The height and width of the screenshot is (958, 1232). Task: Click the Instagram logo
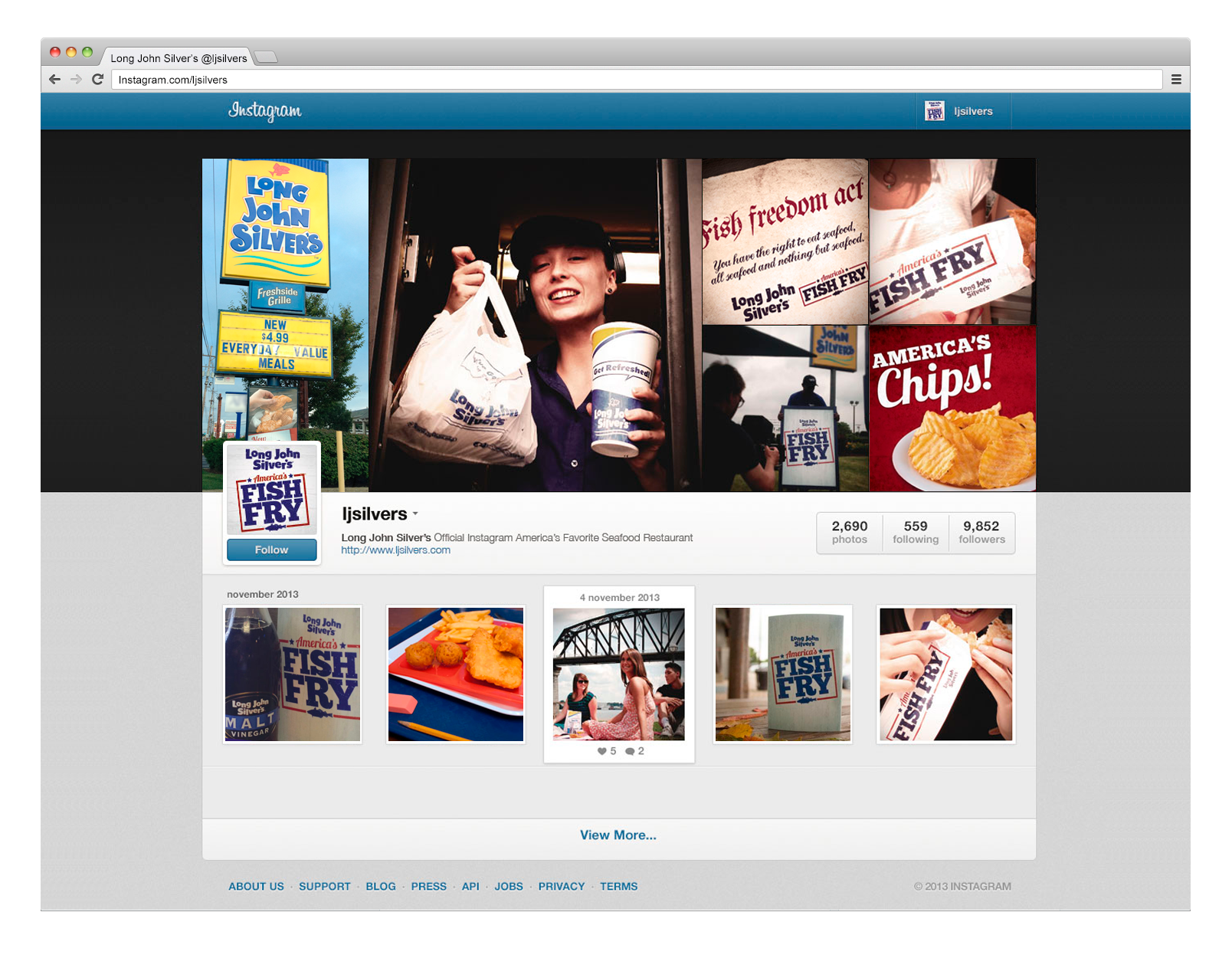[x=264, y=111]
